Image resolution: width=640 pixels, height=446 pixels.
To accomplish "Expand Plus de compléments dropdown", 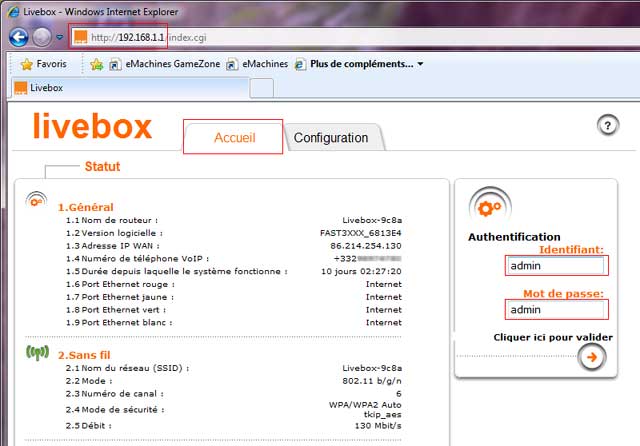I will pos(420,64).
